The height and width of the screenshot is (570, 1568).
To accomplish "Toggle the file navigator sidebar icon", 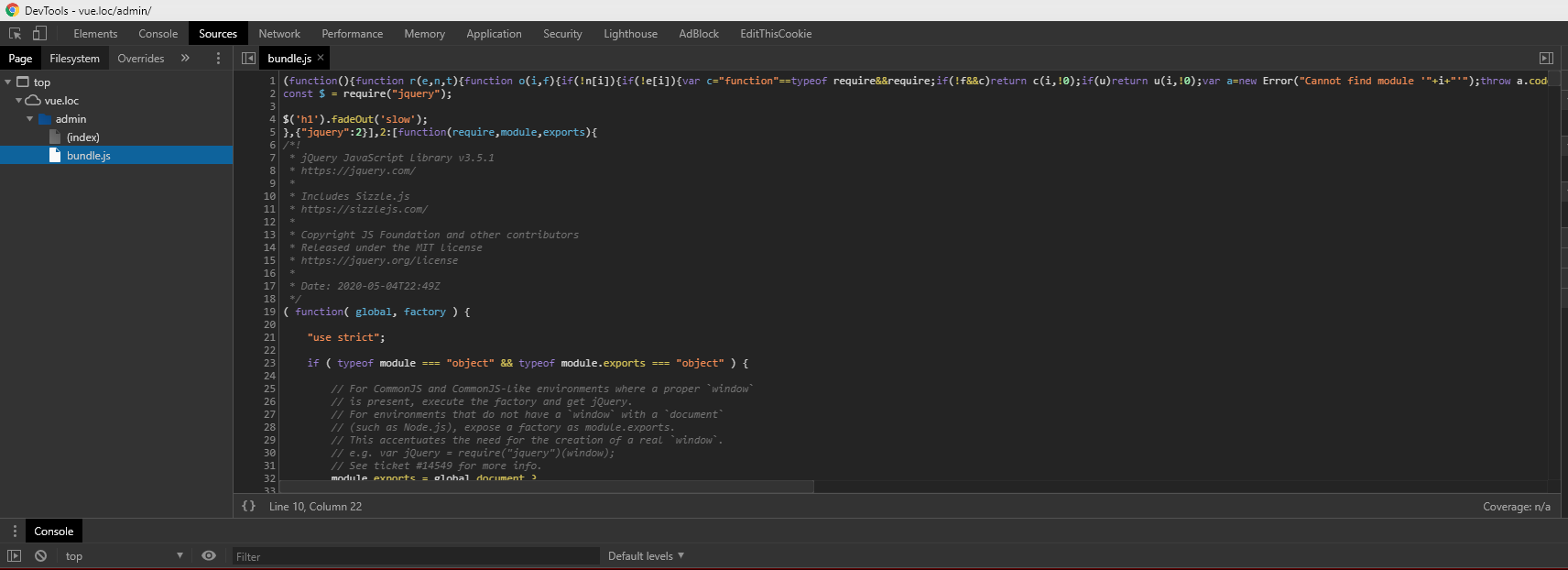I will 248,58.
